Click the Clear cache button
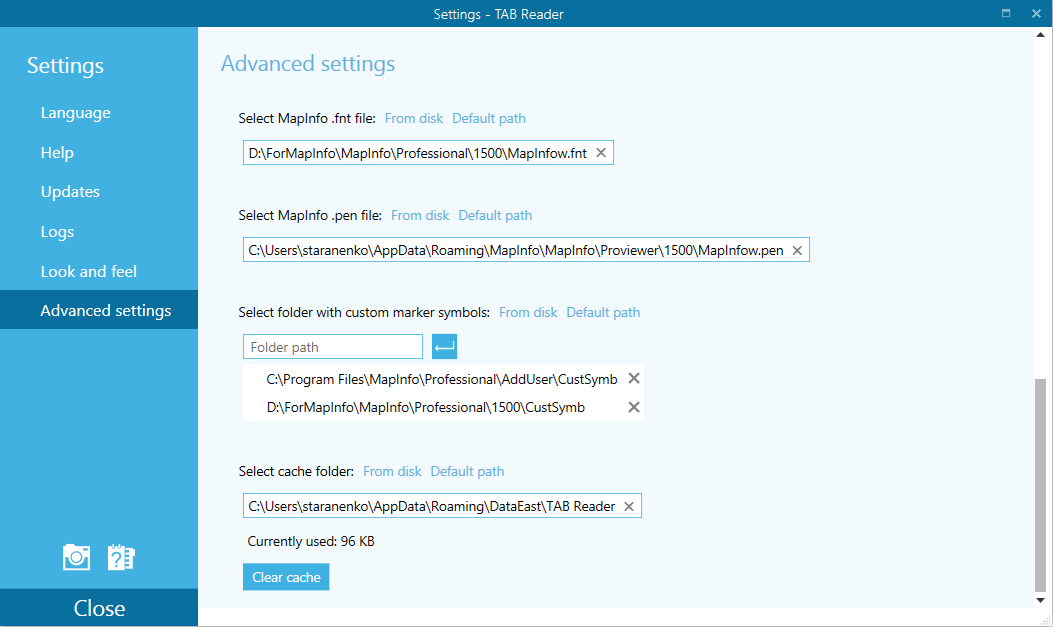The image size is (1053, 627). 286,577
